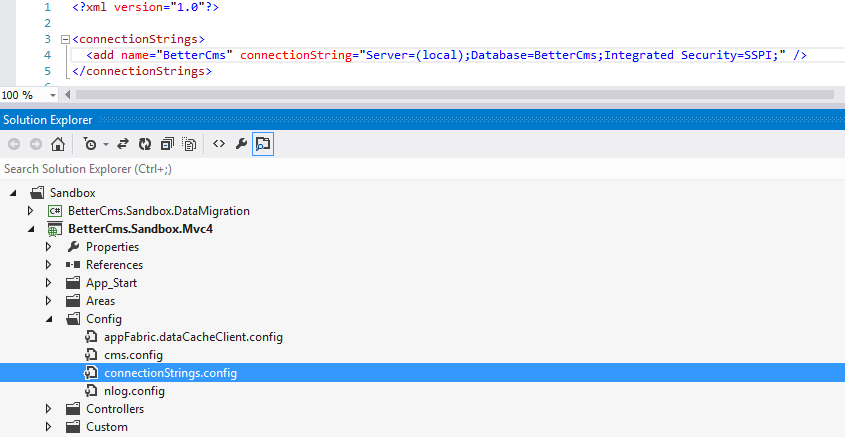This screenshot has width=845, height=437.
Task: Toggle Show All Files icon
Action: 189,144
